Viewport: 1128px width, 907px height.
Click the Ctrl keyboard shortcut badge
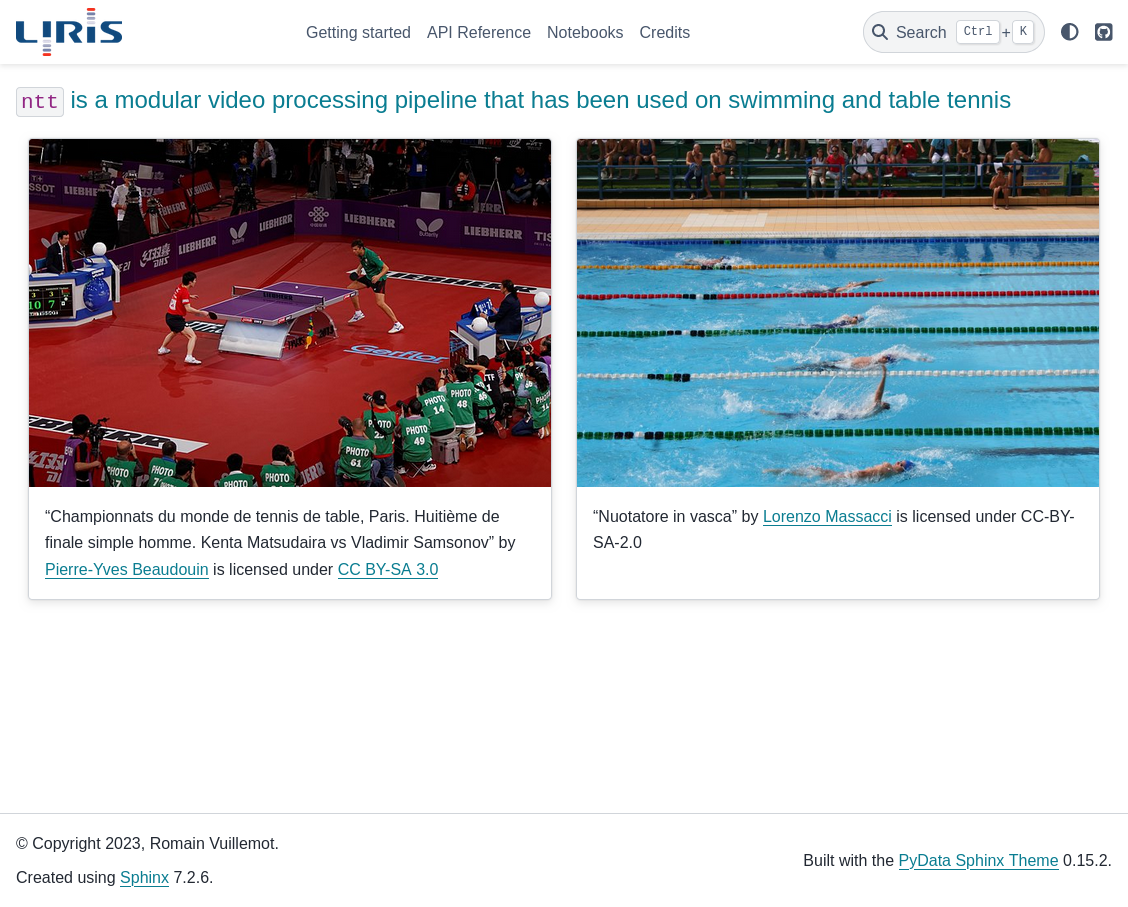coord(978,32)
